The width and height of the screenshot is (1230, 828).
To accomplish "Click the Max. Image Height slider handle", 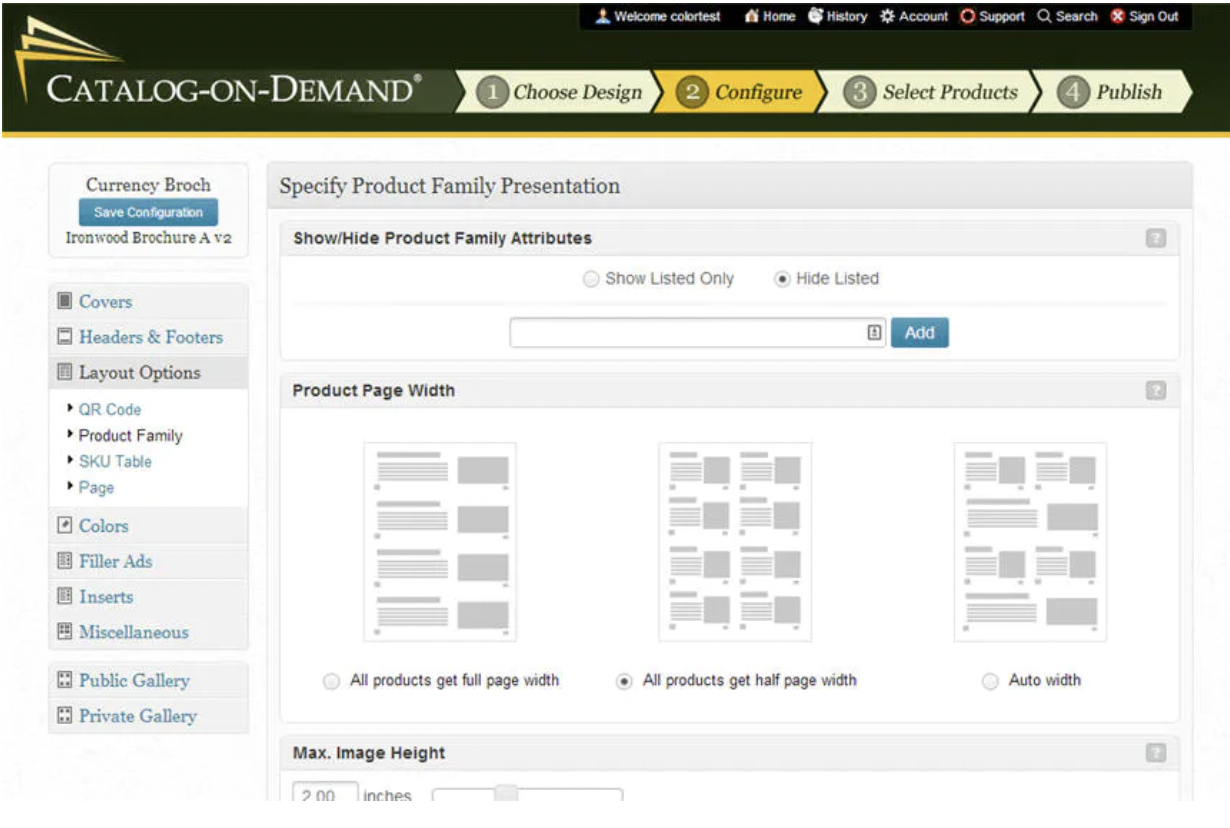I will tap(507, 794).
